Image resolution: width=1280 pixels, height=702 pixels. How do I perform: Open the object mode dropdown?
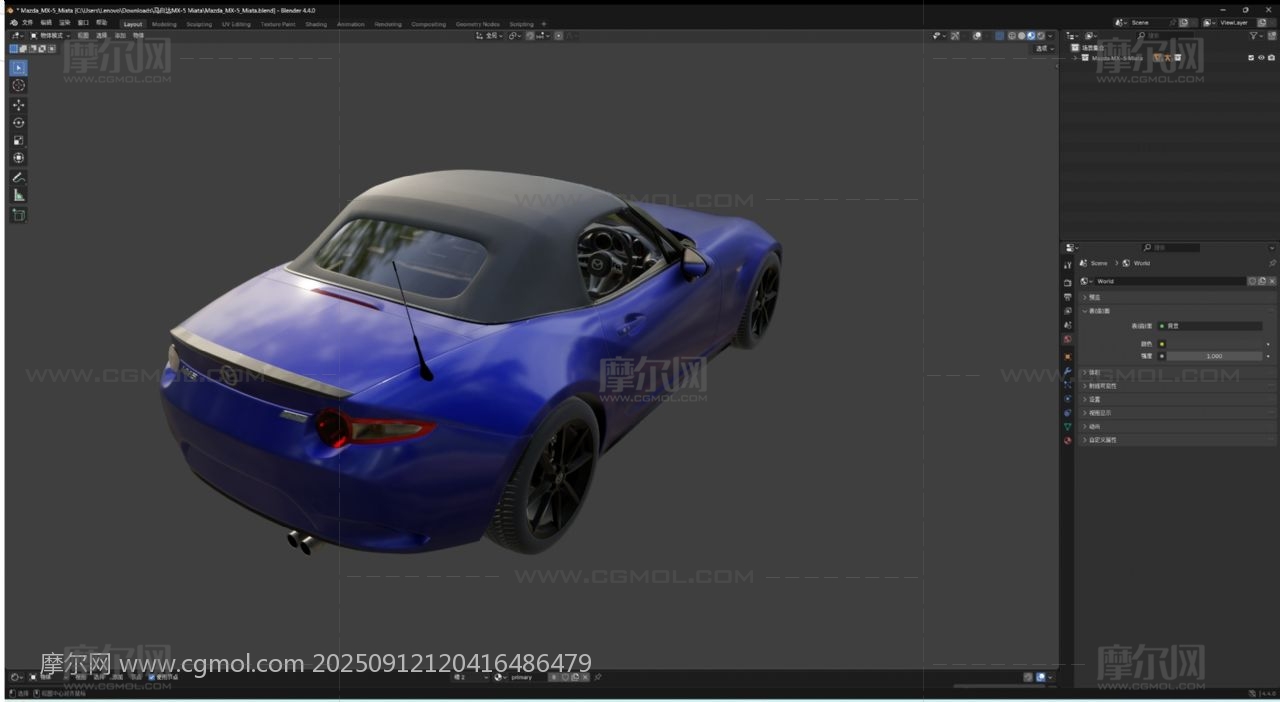click(x=49, y=35)
